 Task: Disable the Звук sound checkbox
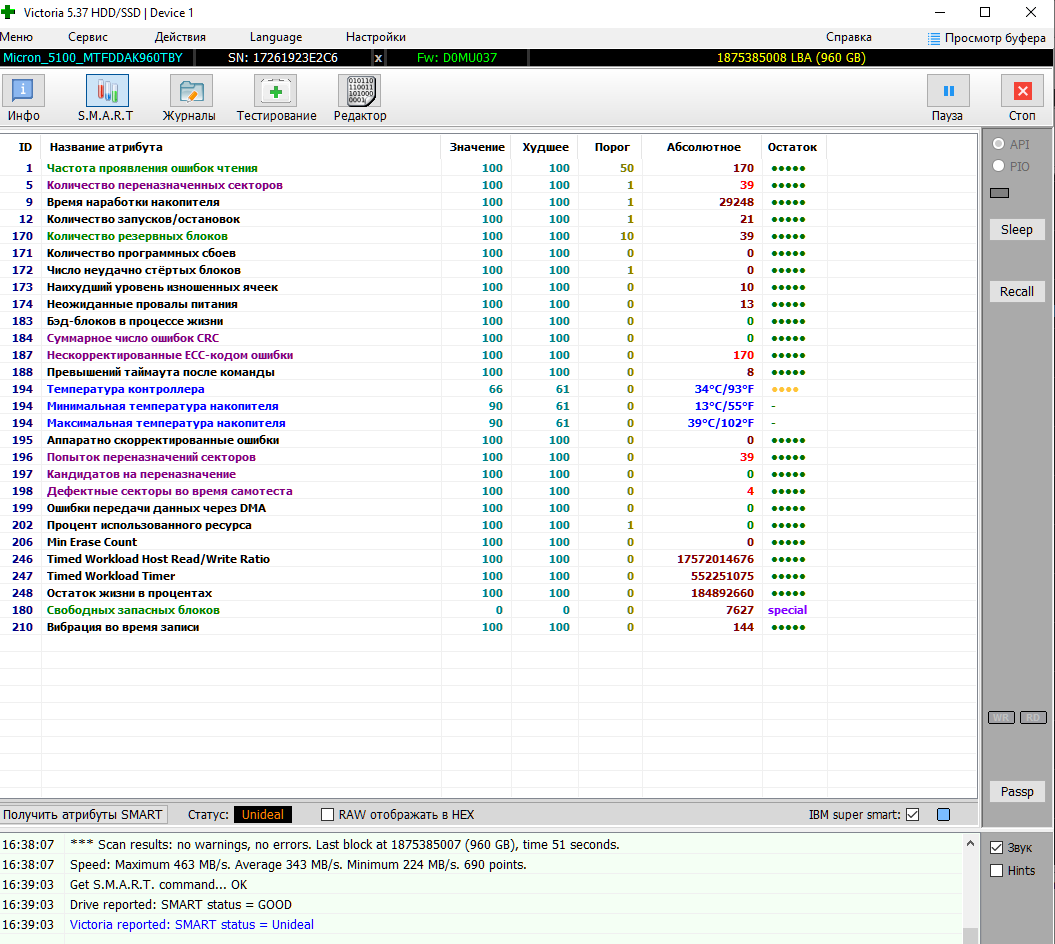pyautogui.click(x=996, y=848)
